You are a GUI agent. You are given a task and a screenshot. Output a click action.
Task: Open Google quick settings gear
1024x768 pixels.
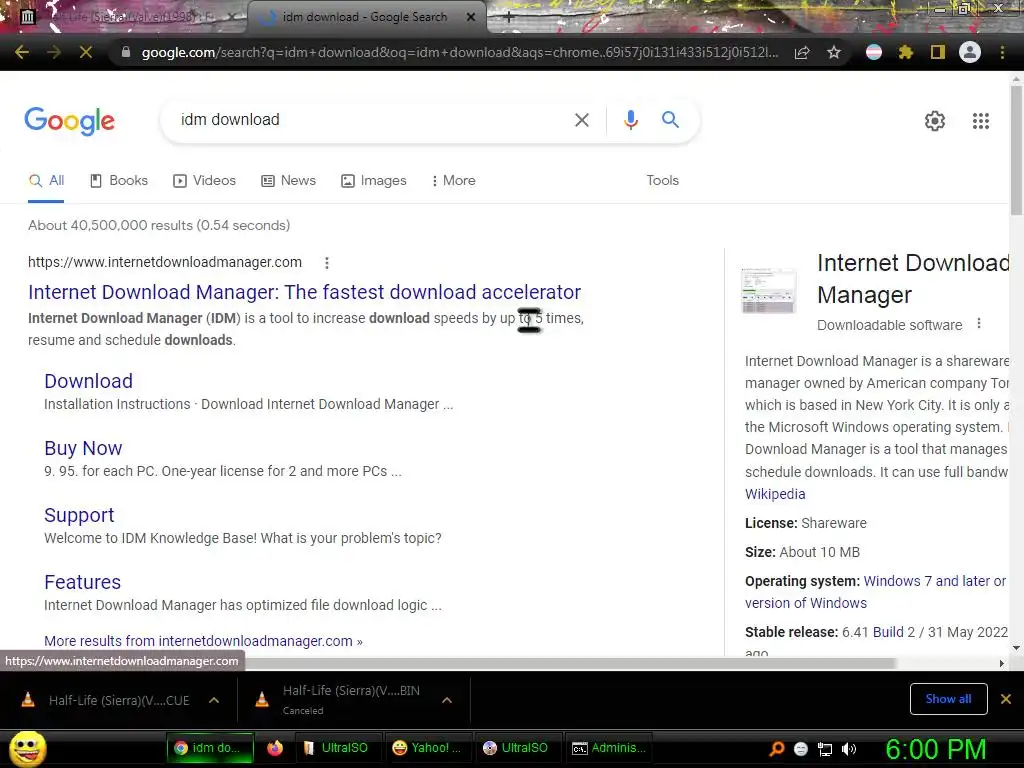pos(935,121)
